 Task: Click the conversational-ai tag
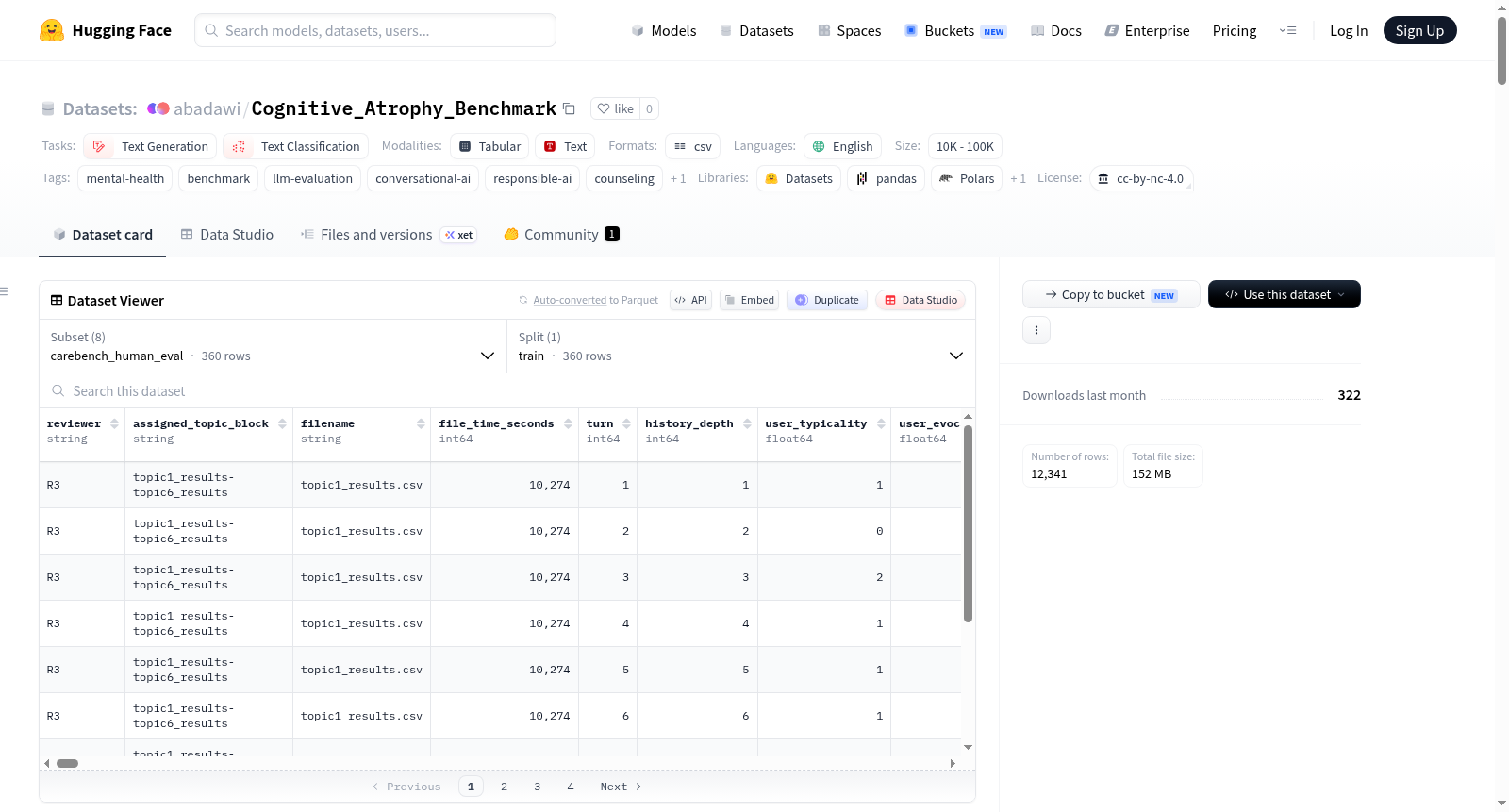[x=423, y=178]
